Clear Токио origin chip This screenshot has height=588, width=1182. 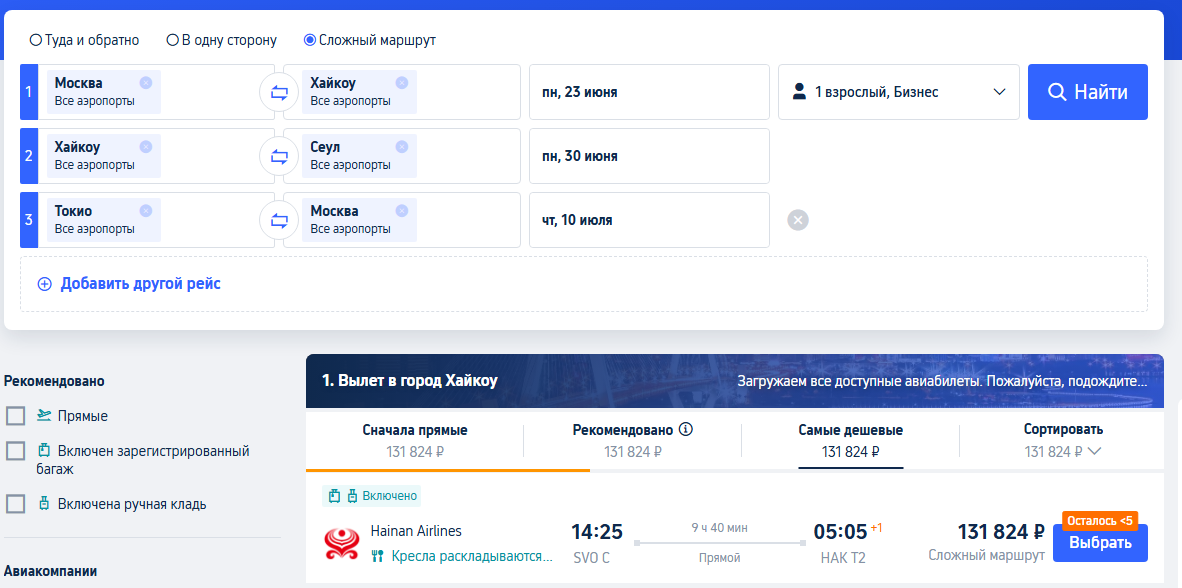pyautogui.click(x=145, y=211)
